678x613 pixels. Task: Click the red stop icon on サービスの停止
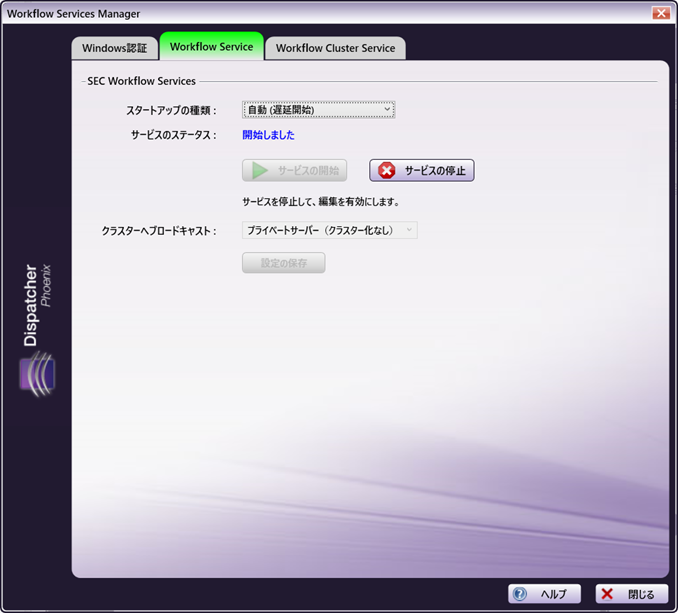coord(387,170)
